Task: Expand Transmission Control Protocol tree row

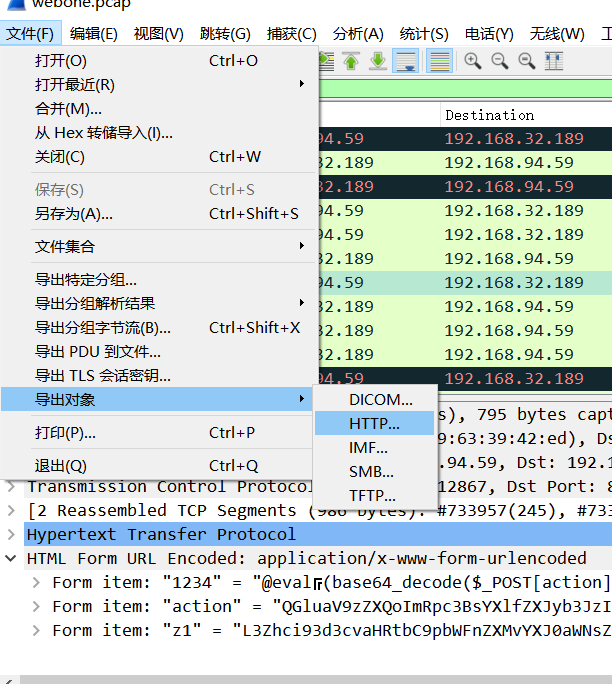Action: (x=11, y=486)
